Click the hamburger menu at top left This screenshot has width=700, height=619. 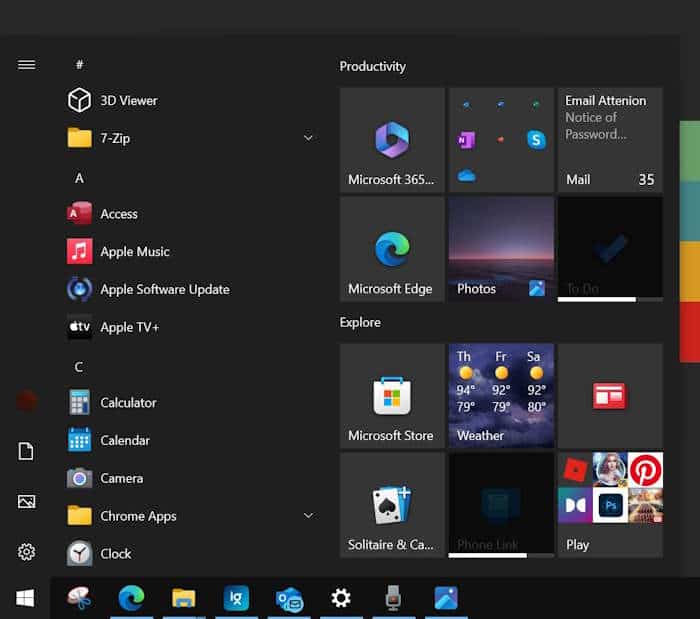click(x=26, y=65)
